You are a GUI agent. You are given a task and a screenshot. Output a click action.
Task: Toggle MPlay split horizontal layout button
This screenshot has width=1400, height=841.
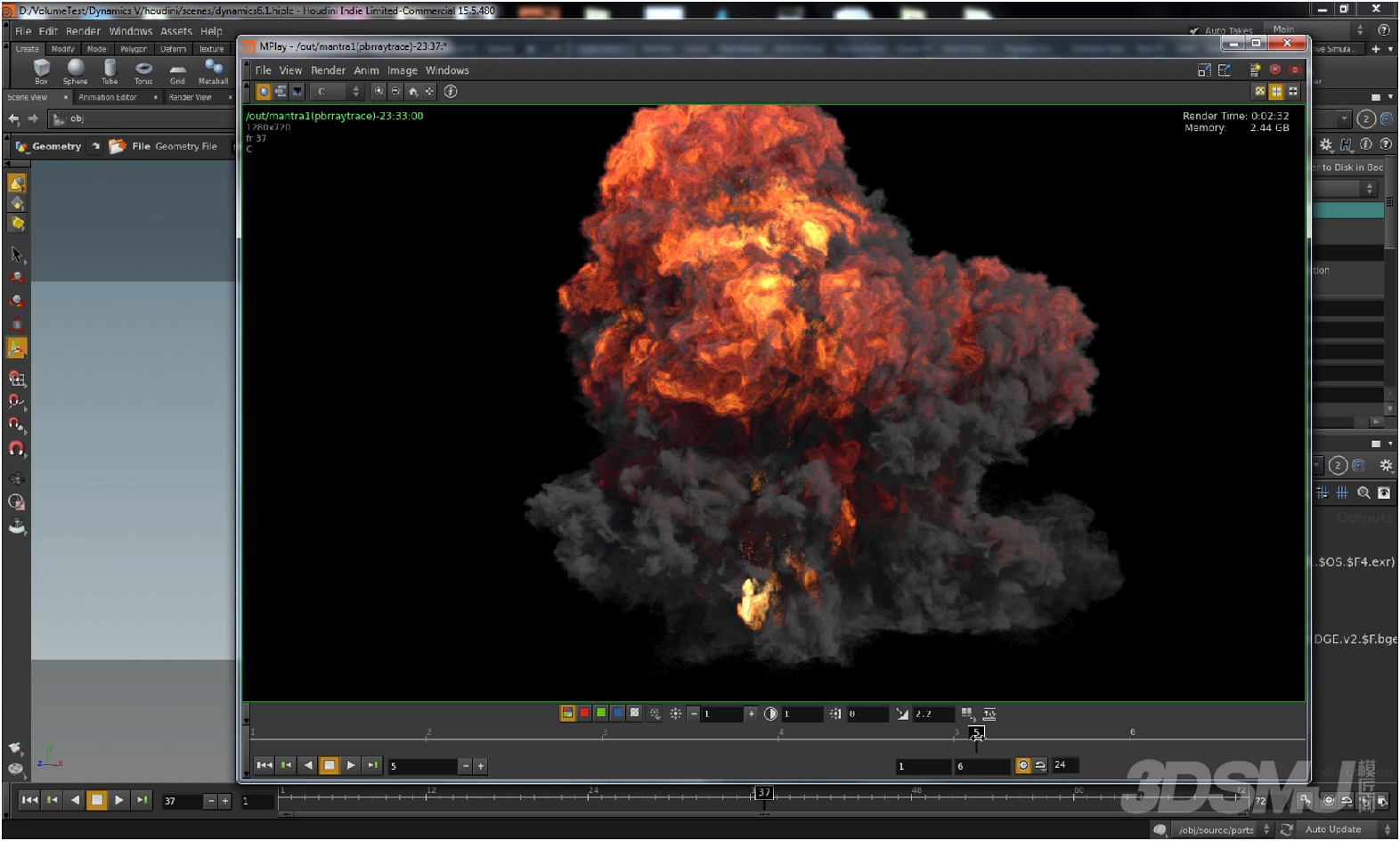pos(1293,91)
